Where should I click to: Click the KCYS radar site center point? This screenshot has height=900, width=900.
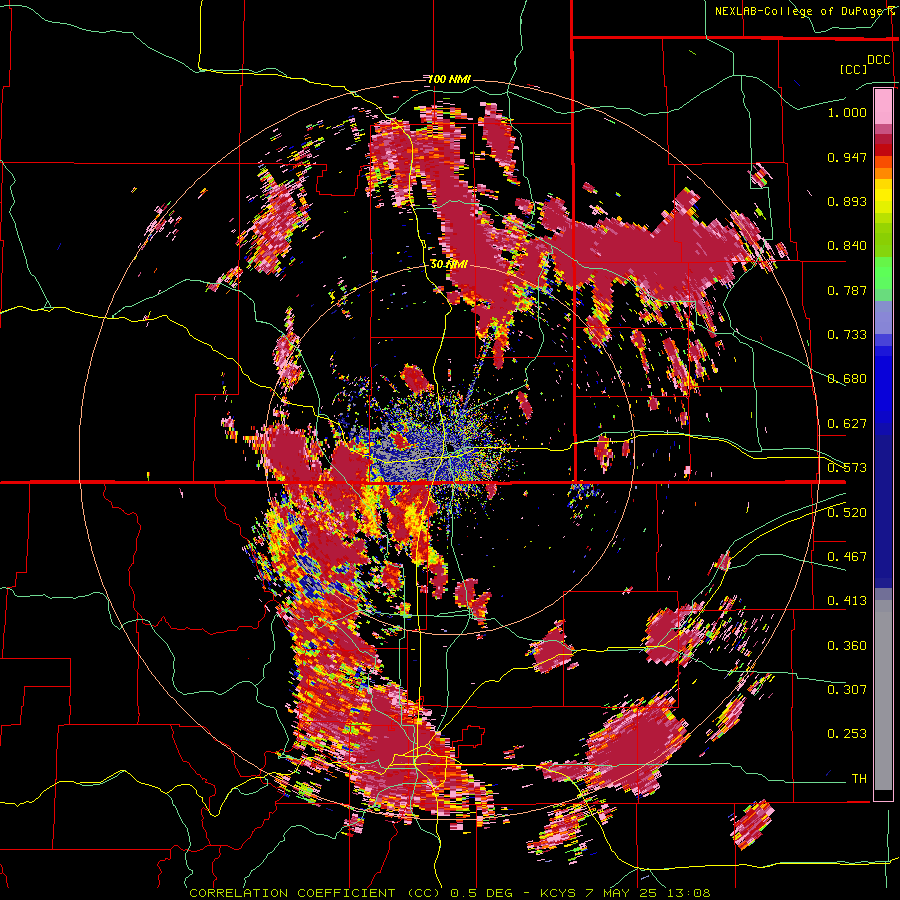(449, 448)
